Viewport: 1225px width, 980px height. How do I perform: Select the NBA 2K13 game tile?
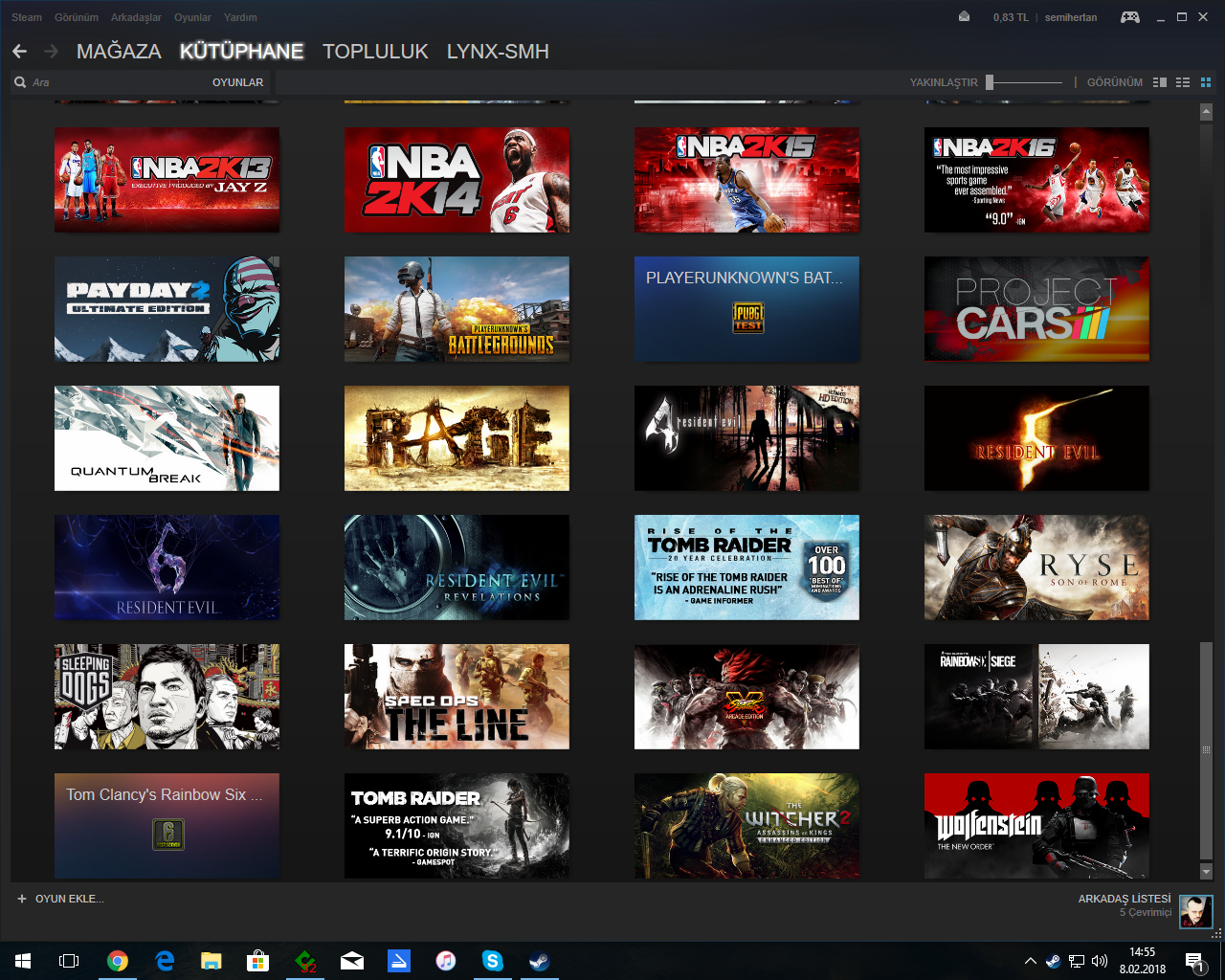click(x=167, y=180)
